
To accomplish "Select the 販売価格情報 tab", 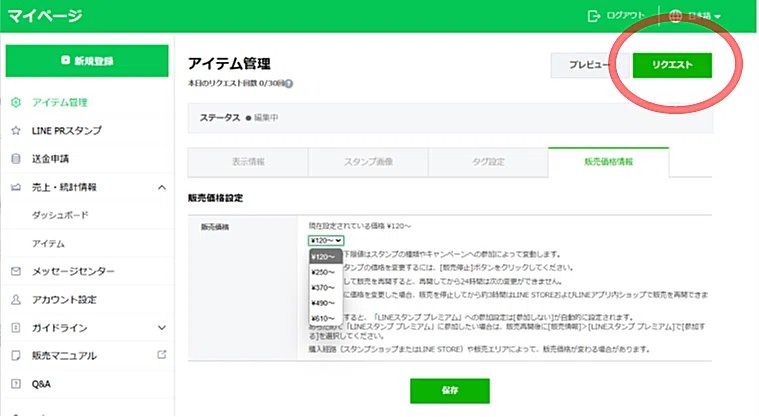I will 608,162.
